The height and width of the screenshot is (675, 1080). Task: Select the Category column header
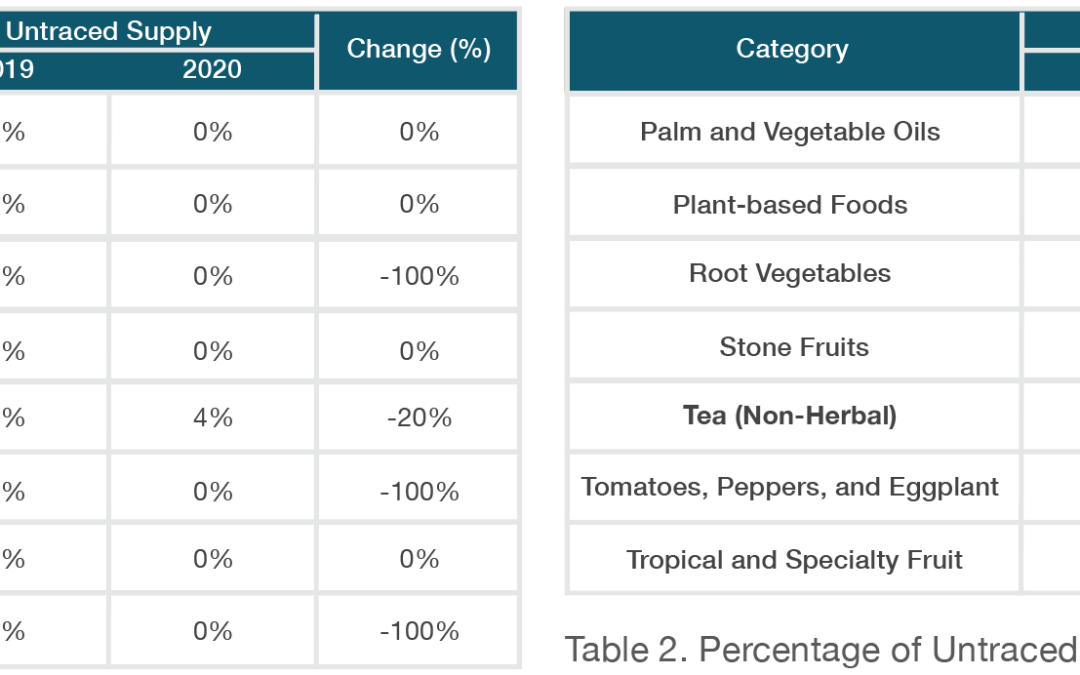tap(793, 50)
